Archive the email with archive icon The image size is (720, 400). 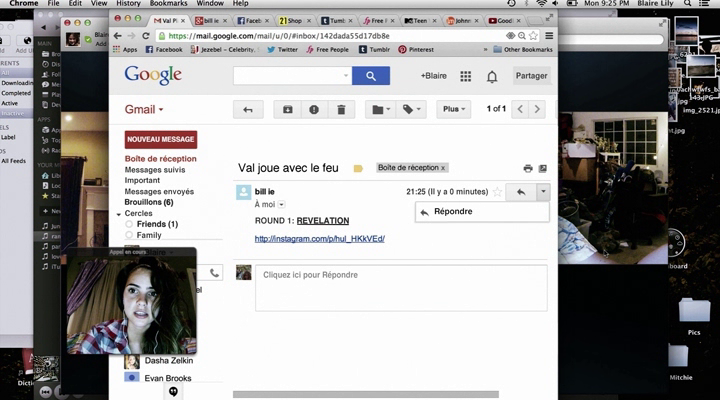point(287,109)
